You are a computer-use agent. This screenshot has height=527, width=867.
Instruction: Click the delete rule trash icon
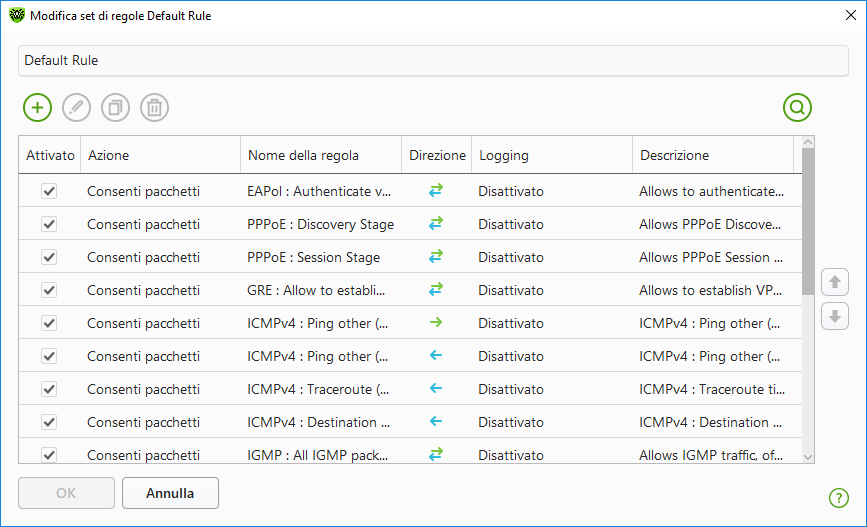click(x=154, y=108)
